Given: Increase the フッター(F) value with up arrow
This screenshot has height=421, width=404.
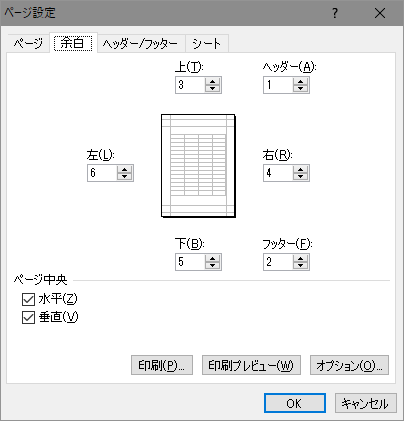Looking at the screenshot, I should [x=300, y=258].
